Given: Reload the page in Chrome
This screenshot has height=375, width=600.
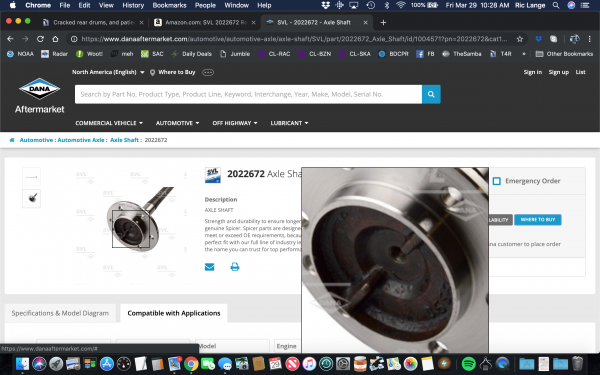Looking at the screenshot, I should 40,39.
